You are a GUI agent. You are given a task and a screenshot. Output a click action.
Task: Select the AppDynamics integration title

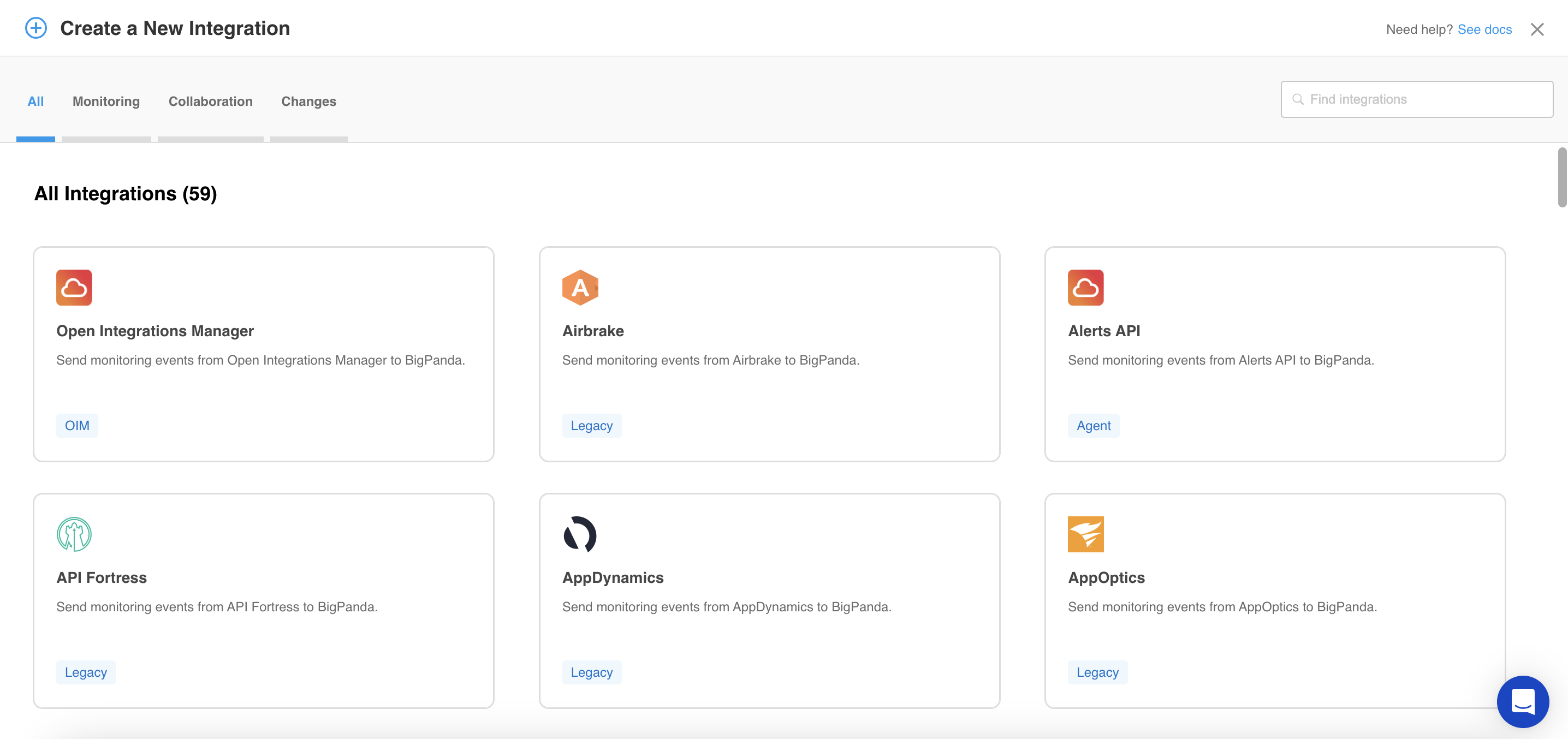click(613, 577)
